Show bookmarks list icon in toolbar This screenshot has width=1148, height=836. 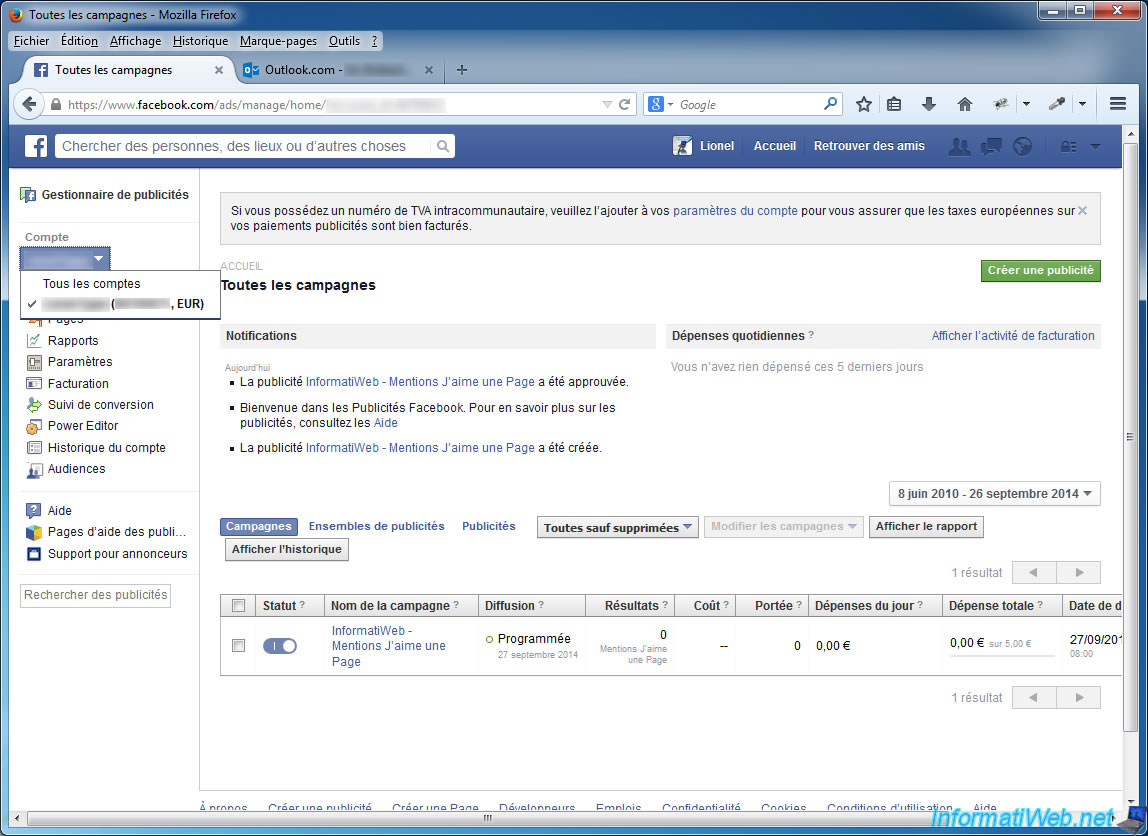click(x=894, y=105)
